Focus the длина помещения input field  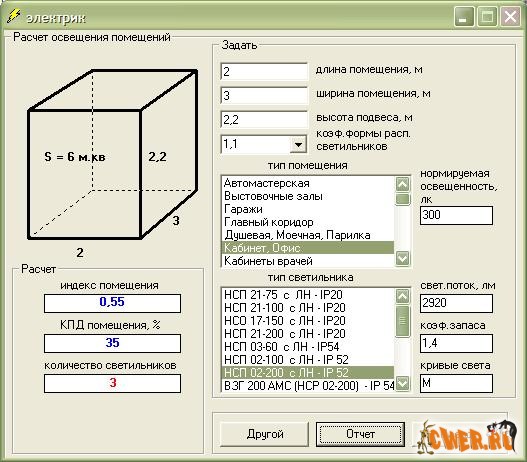pos(264,71)
